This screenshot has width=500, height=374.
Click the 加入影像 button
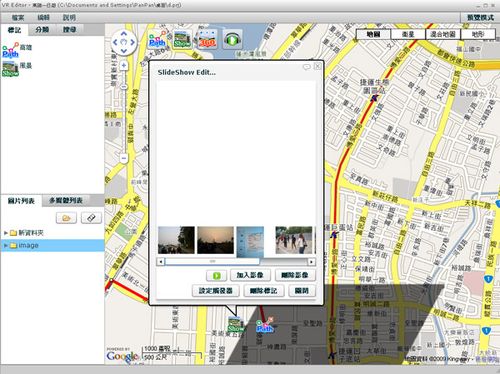250,275
